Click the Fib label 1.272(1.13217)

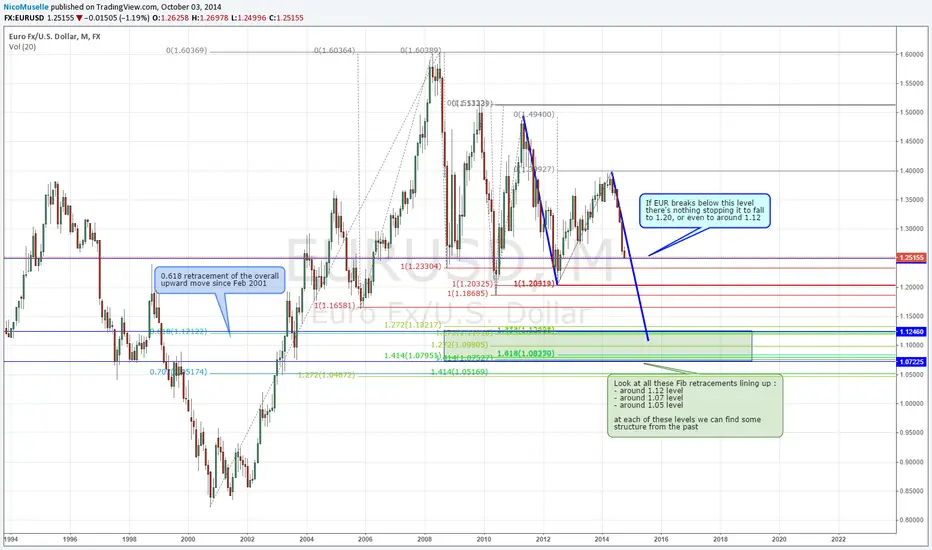coord(413,325)
